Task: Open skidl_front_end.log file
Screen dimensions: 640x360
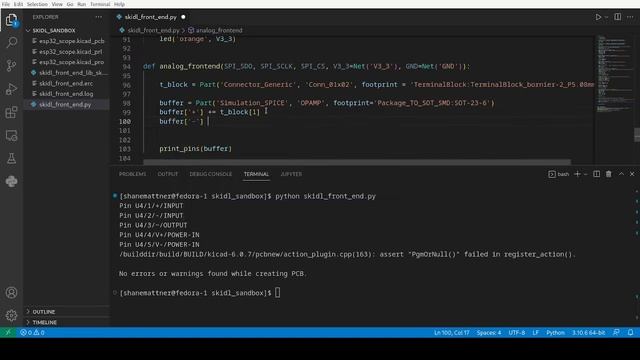Action: pyautogui.click(x=66, y=94)
